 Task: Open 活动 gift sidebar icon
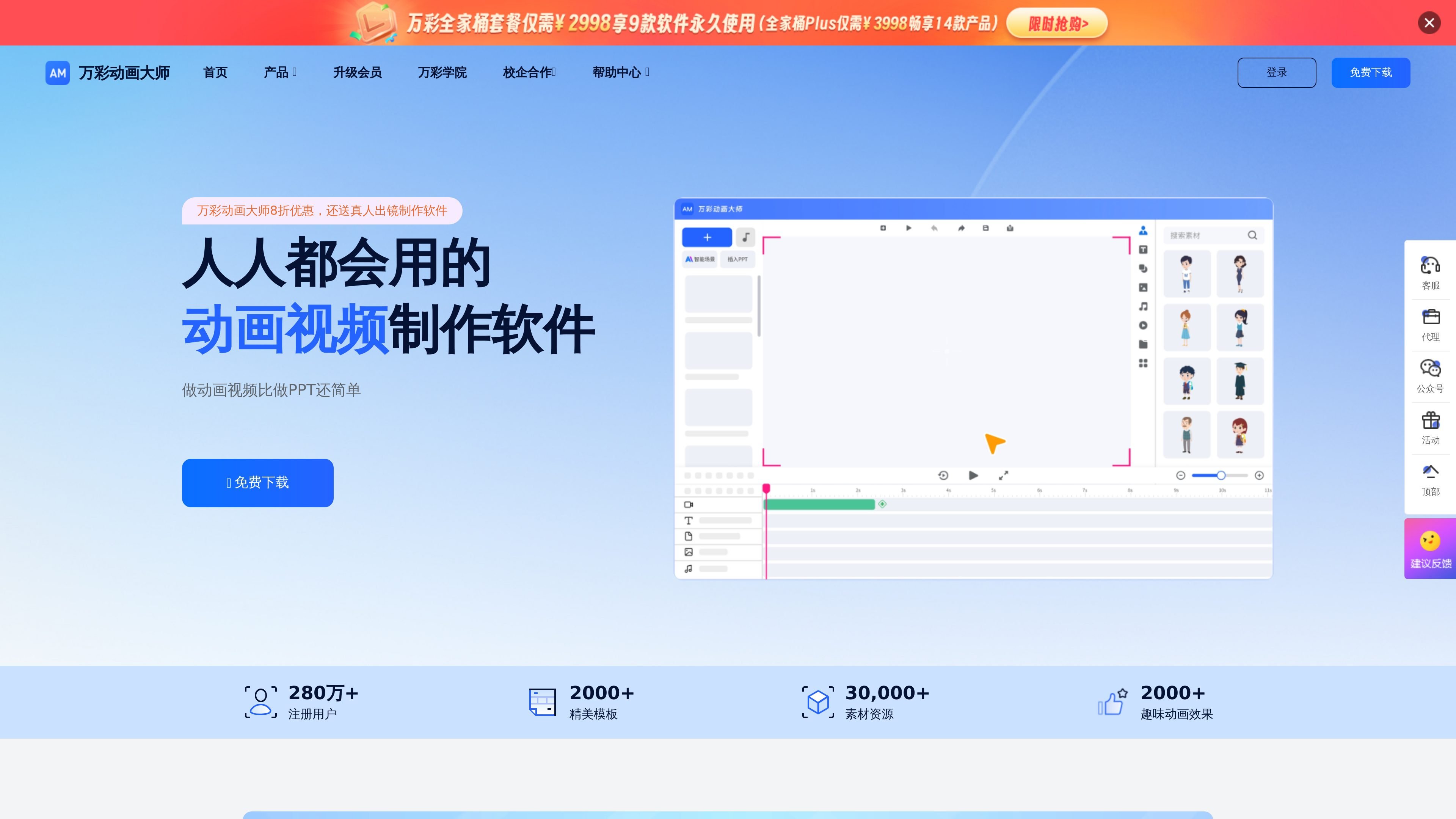(1431, 428)
